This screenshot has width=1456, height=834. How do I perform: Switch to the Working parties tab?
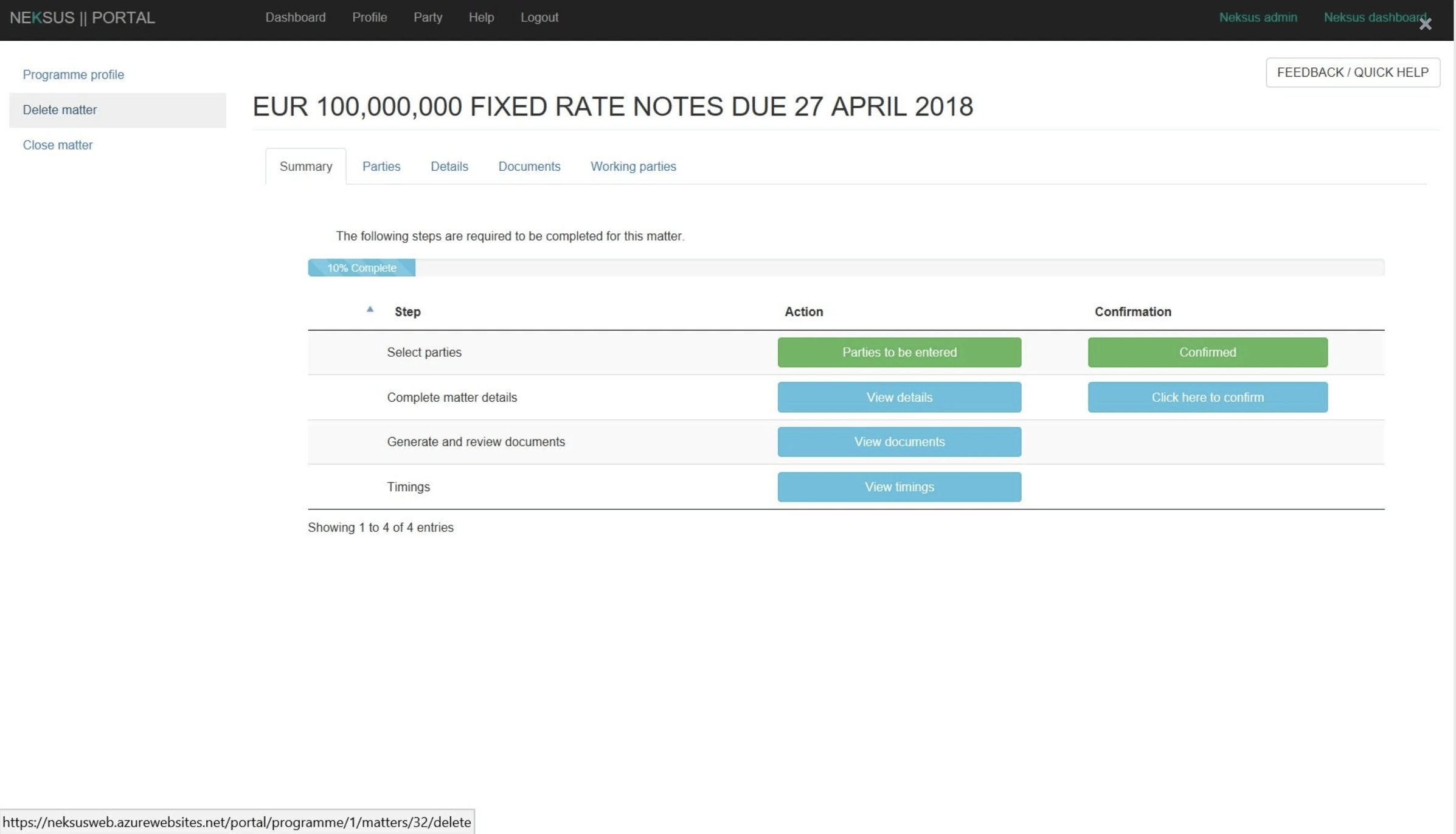pos(633,167)
